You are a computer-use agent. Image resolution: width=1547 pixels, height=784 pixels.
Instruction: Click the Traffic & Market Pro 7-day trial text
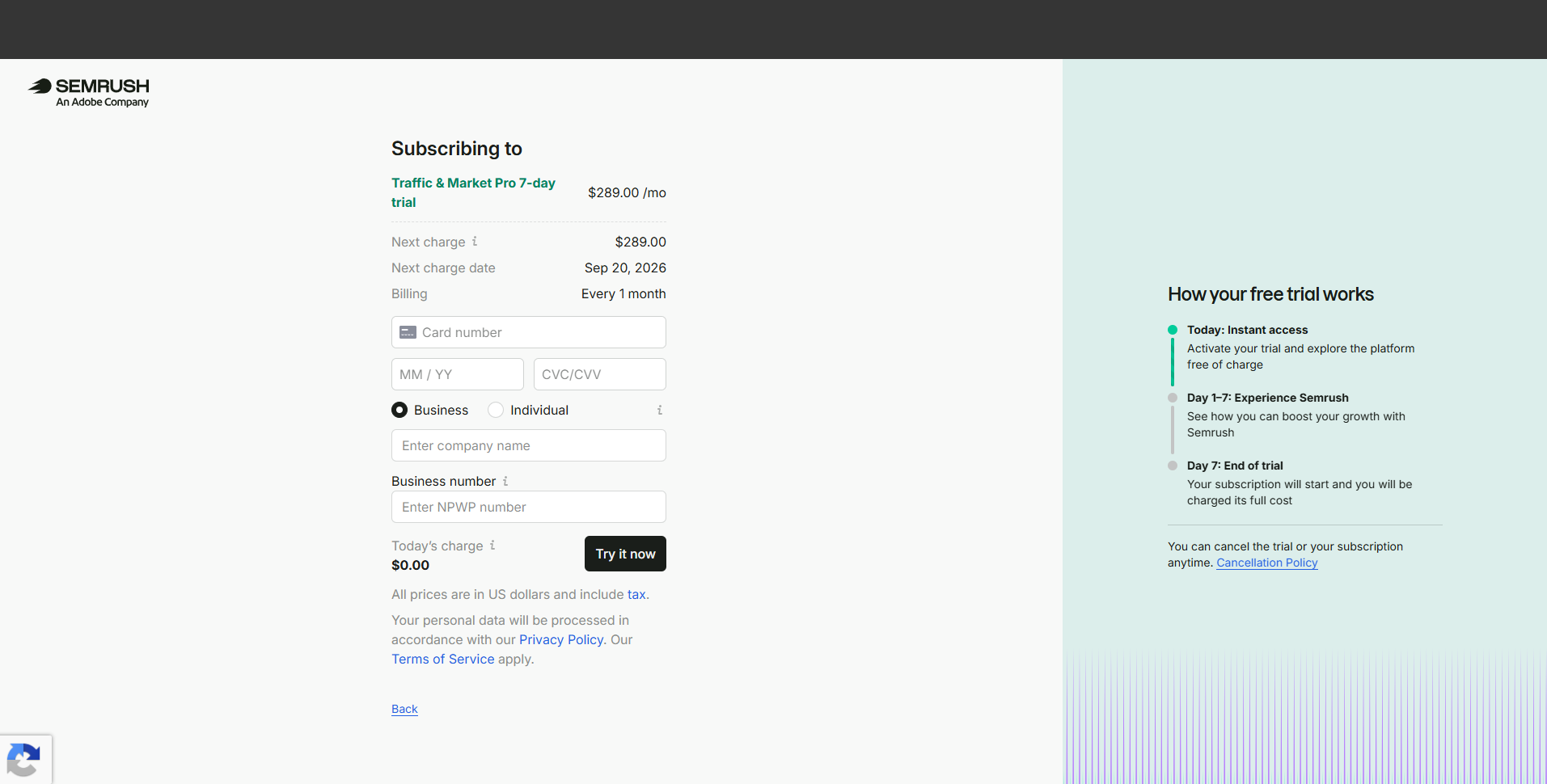point(473,192)
